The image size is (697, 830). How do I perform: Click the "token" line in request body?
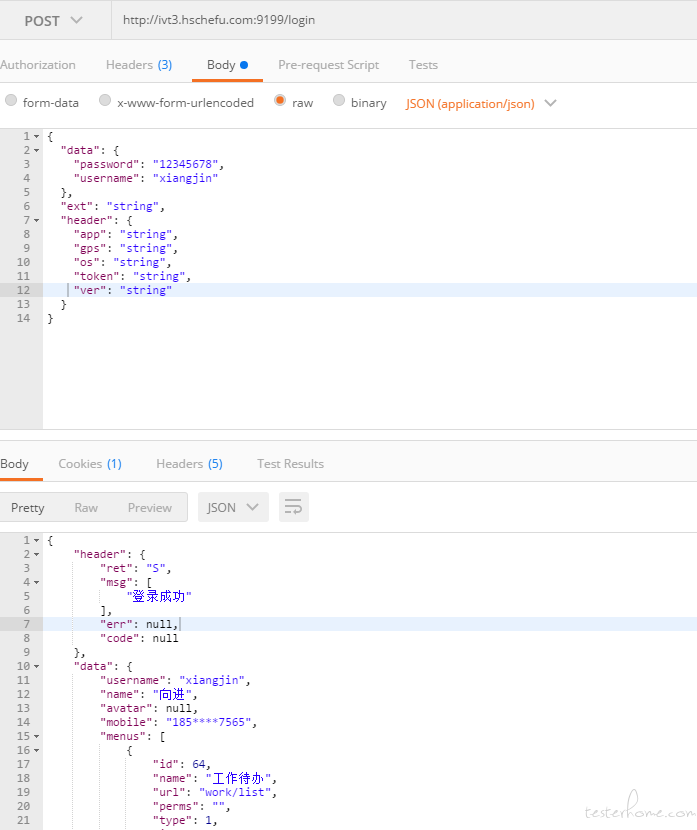132,276
